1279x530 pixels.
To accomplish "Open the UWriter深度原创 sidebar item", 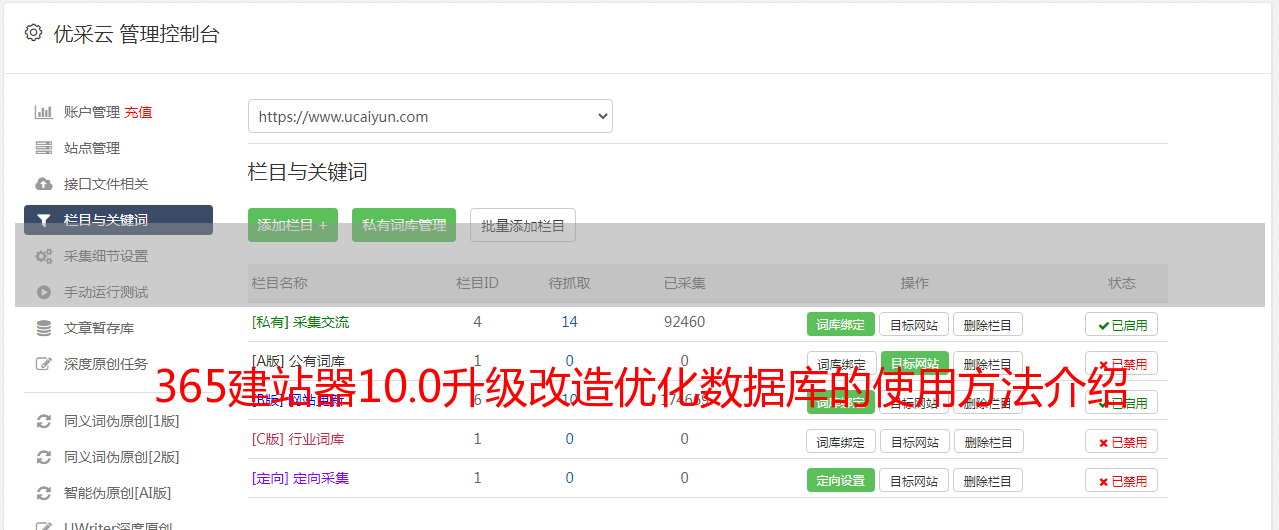I will click(x=118, y=525).
